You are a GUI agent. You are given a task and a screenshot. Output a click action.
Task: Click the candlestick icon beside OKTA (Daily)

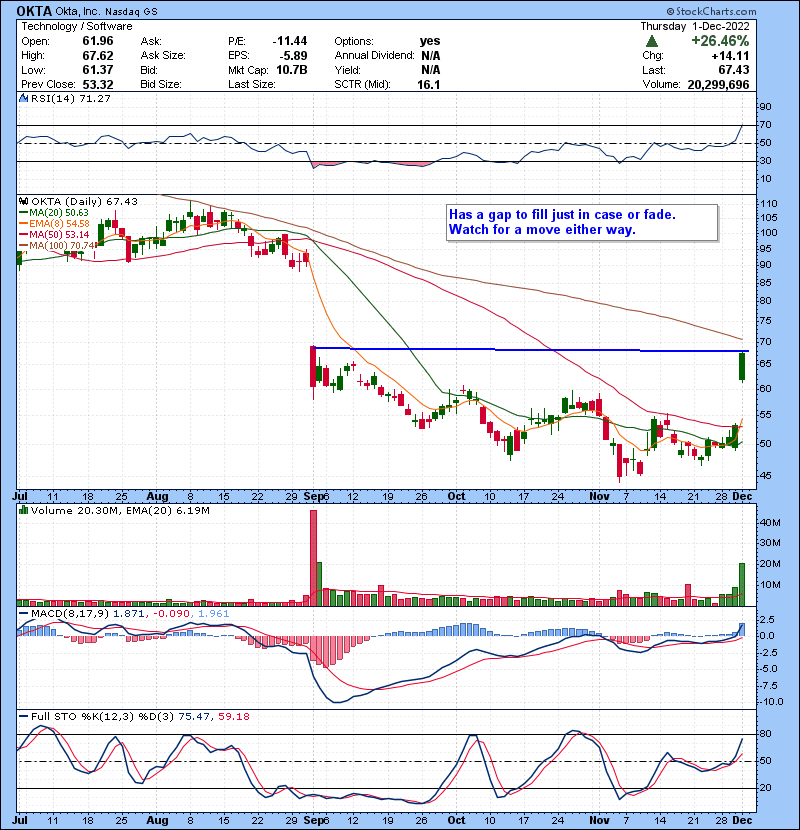(23, 201)
